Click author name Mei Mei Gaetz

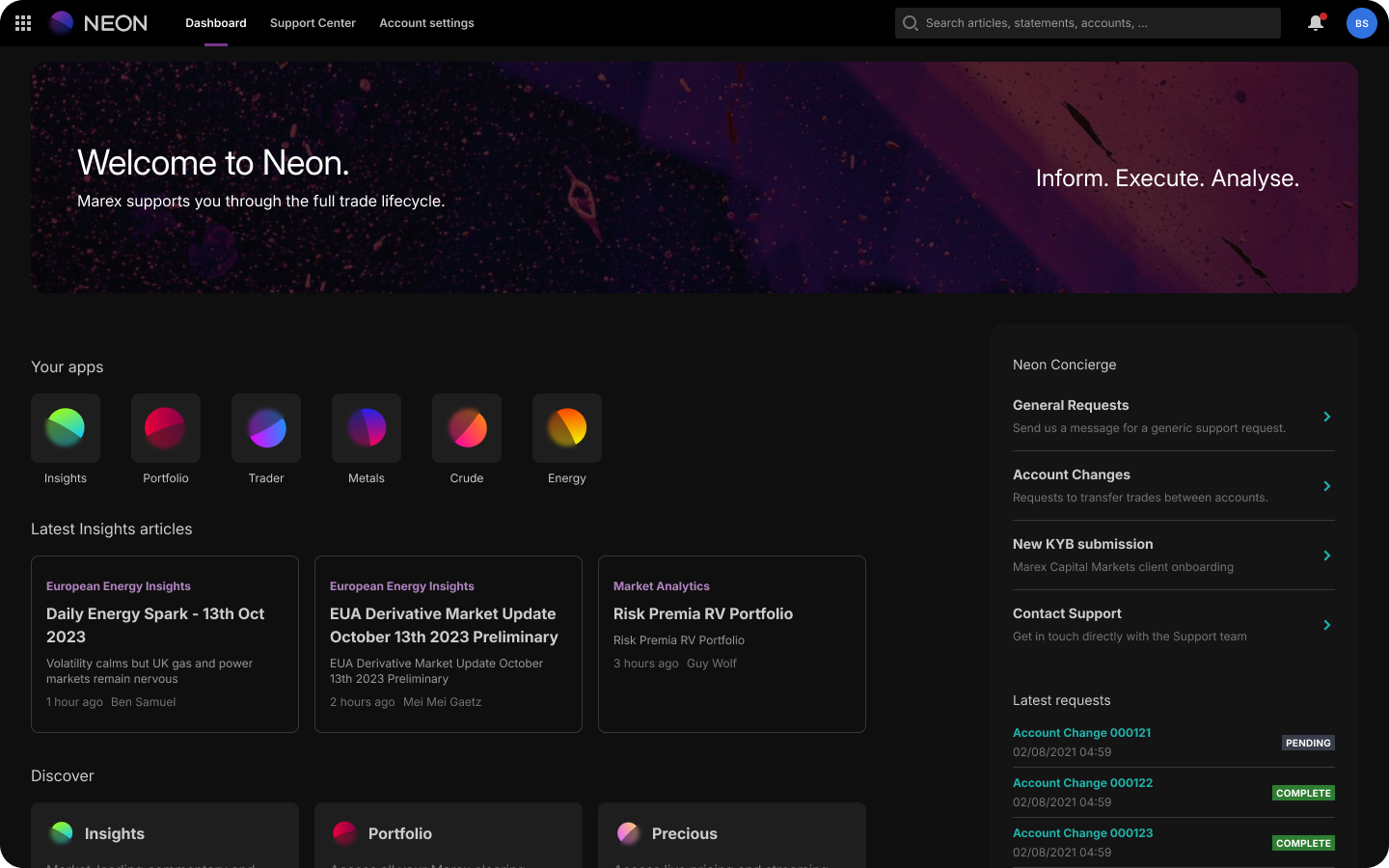click(442, 702)
